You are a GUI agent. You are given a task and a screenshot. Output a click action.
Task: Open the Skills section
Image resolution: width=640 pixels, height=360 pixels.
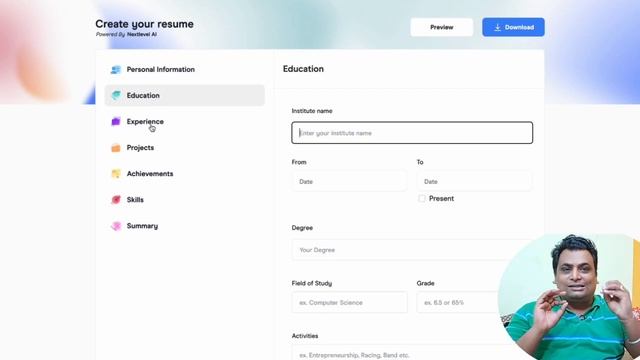[184, 200]
